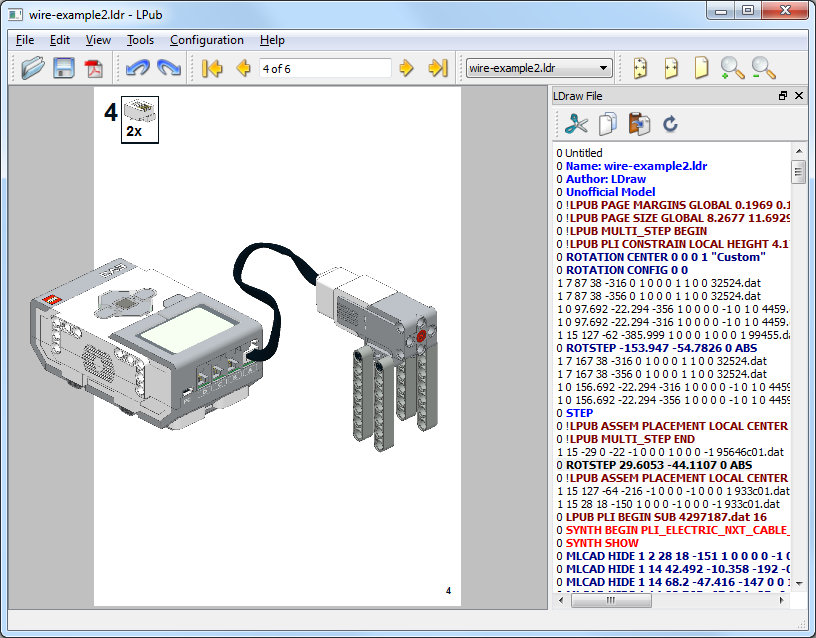Copy selected text in LDraw File panel
Image resolution: width=816 pixels, height=638 pixels.
608,124
